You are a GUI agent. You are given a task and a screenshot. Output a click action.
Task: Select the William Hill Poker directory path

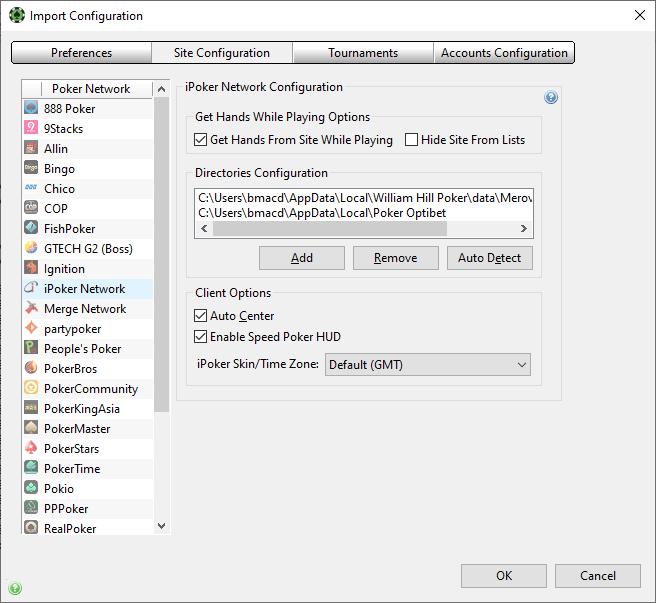pos(364,198)
